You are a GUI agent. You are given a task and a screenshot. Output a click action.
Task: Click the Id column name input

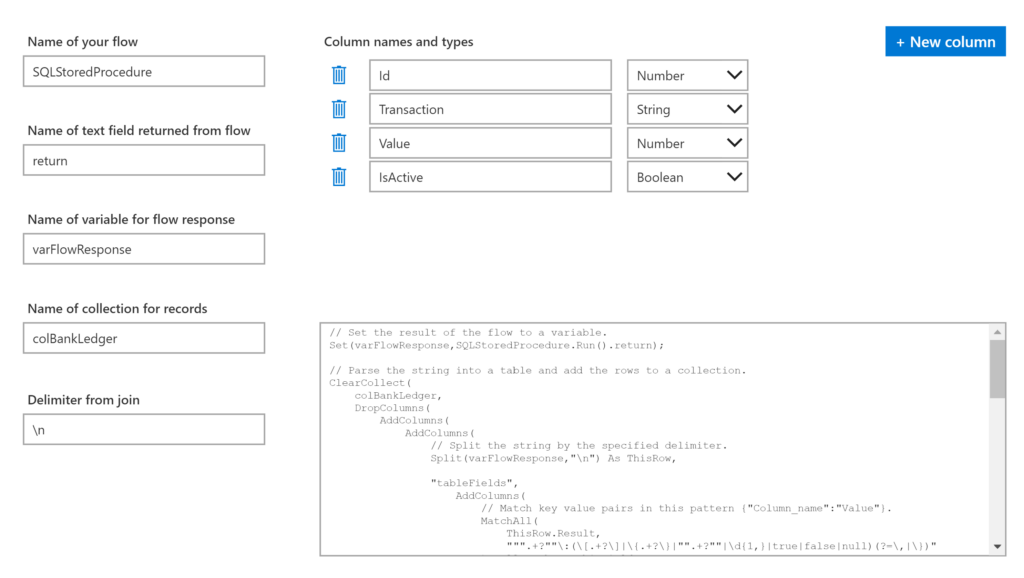pyautogui.click(x=490, y=75)
